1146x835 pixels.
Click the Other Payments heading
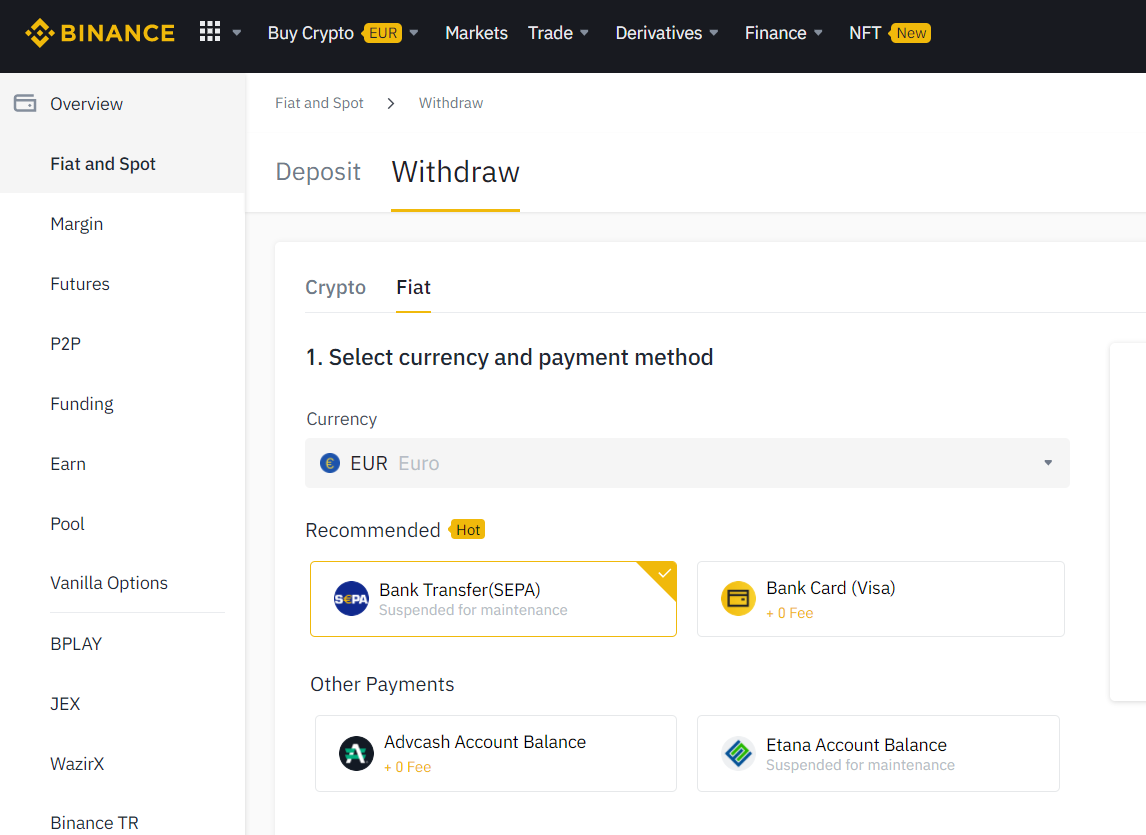click(382, 684)
